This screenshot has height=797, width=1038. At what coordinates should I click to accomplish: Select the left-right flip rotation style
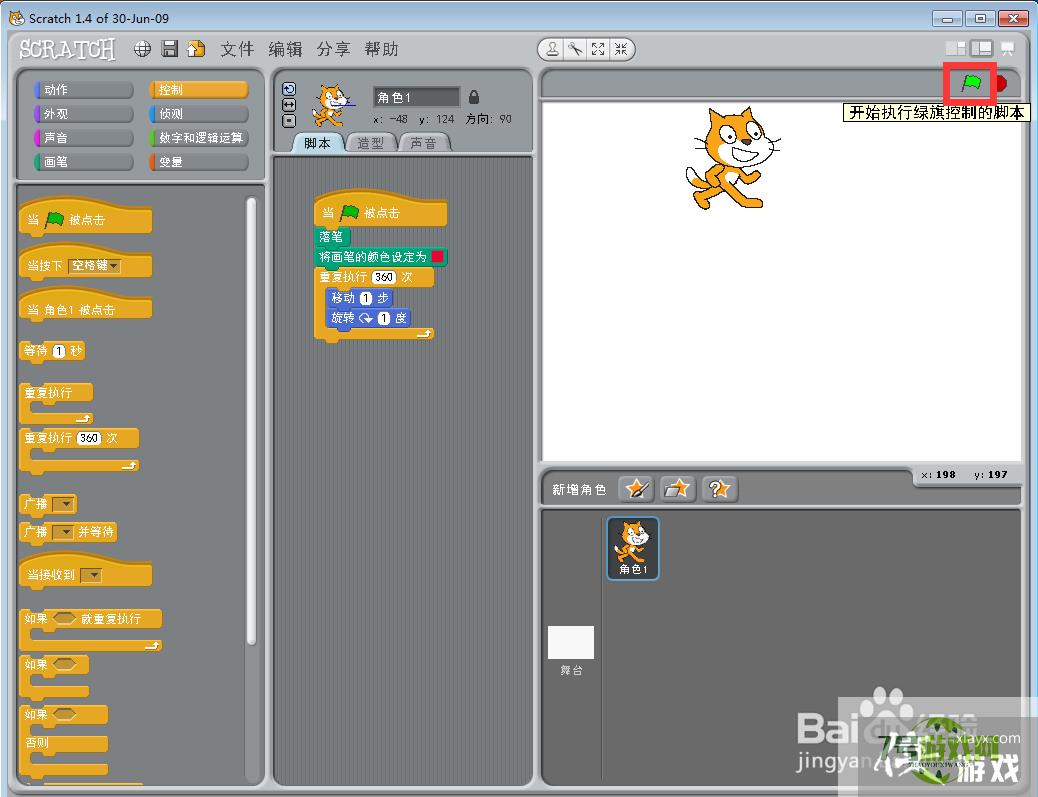(x=289, y=105)
